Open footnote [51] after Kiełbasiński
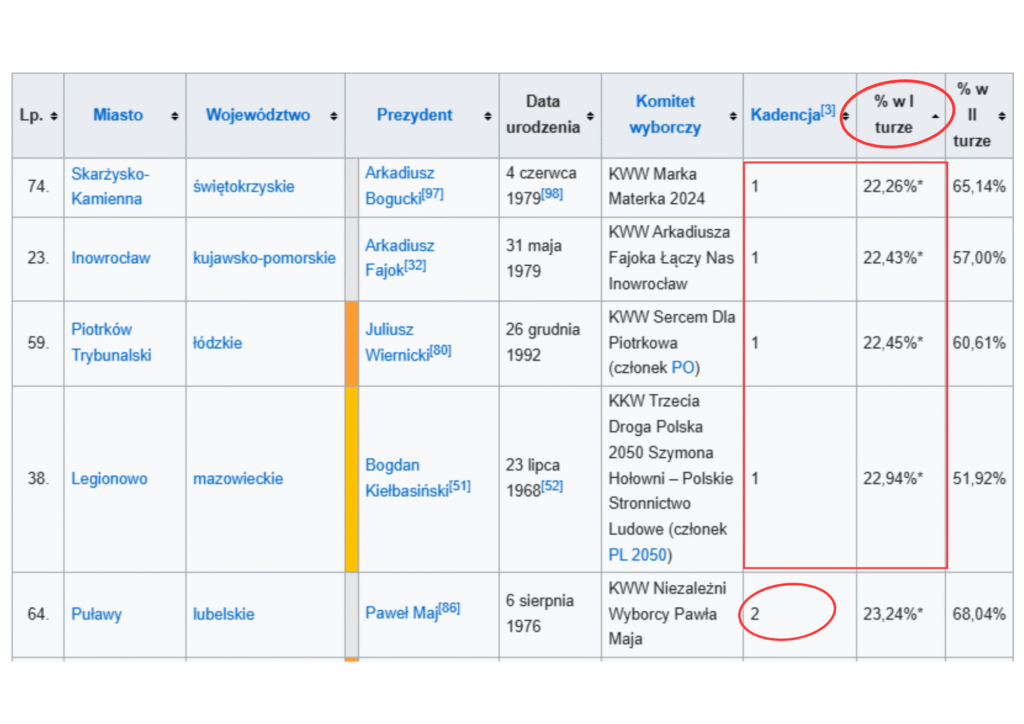 pyautogui.click(x=460, y=486)
